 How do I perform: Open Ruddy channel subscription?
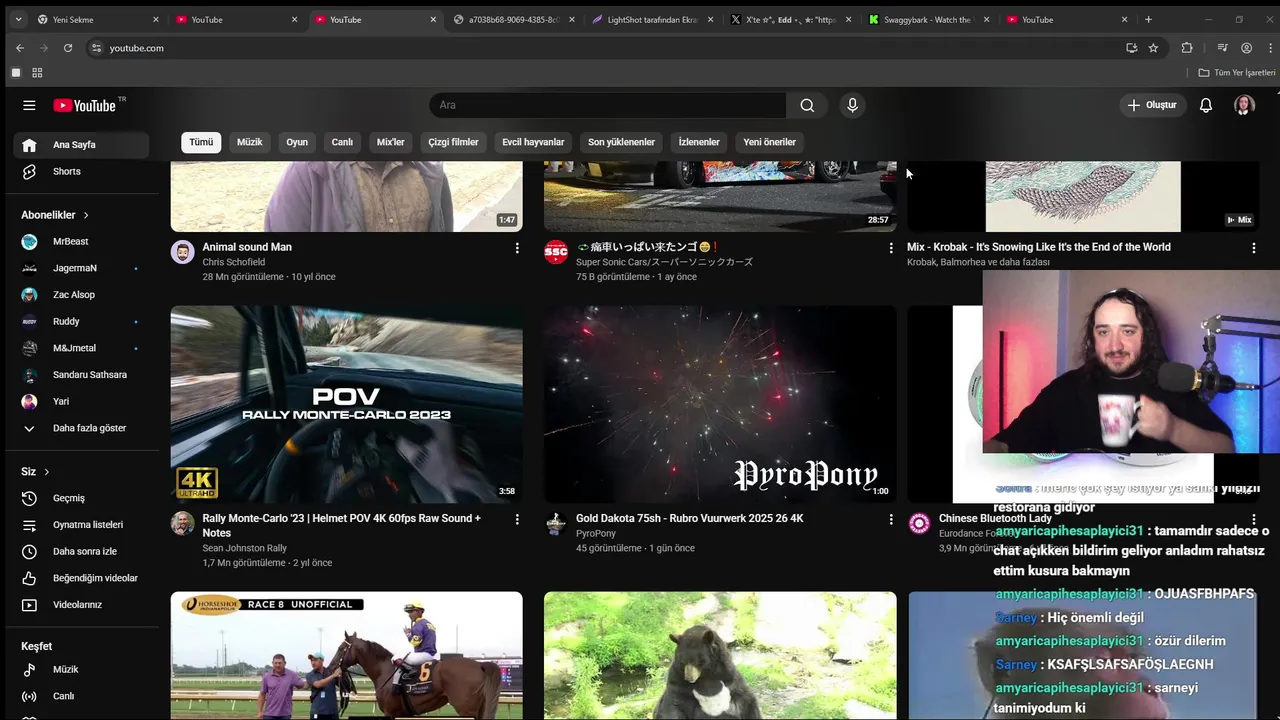point(81,321)
